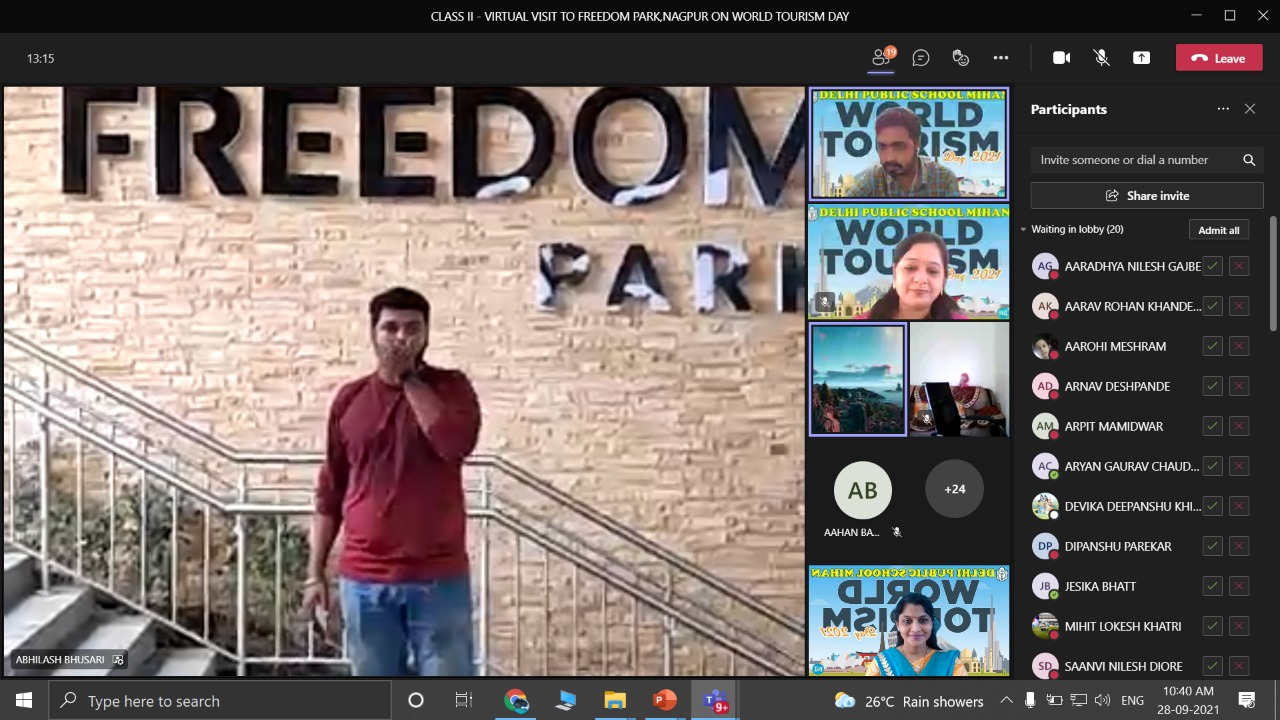Show hidden system tray icons

(1006, 700)
